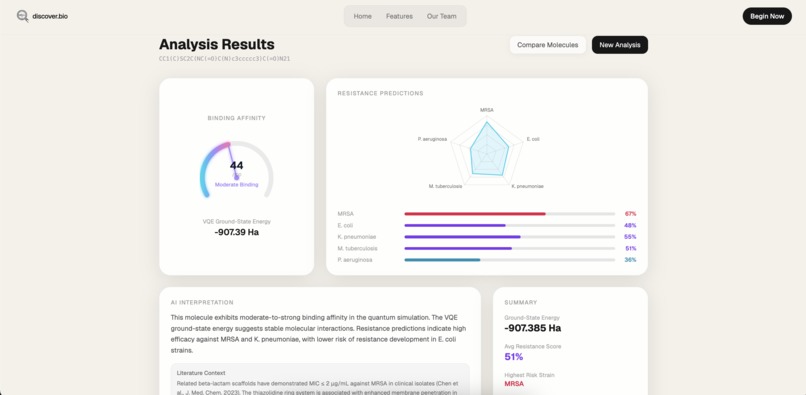806x395 pixels.
Task: Open the Features nav item
Action: tap(399, 16)
